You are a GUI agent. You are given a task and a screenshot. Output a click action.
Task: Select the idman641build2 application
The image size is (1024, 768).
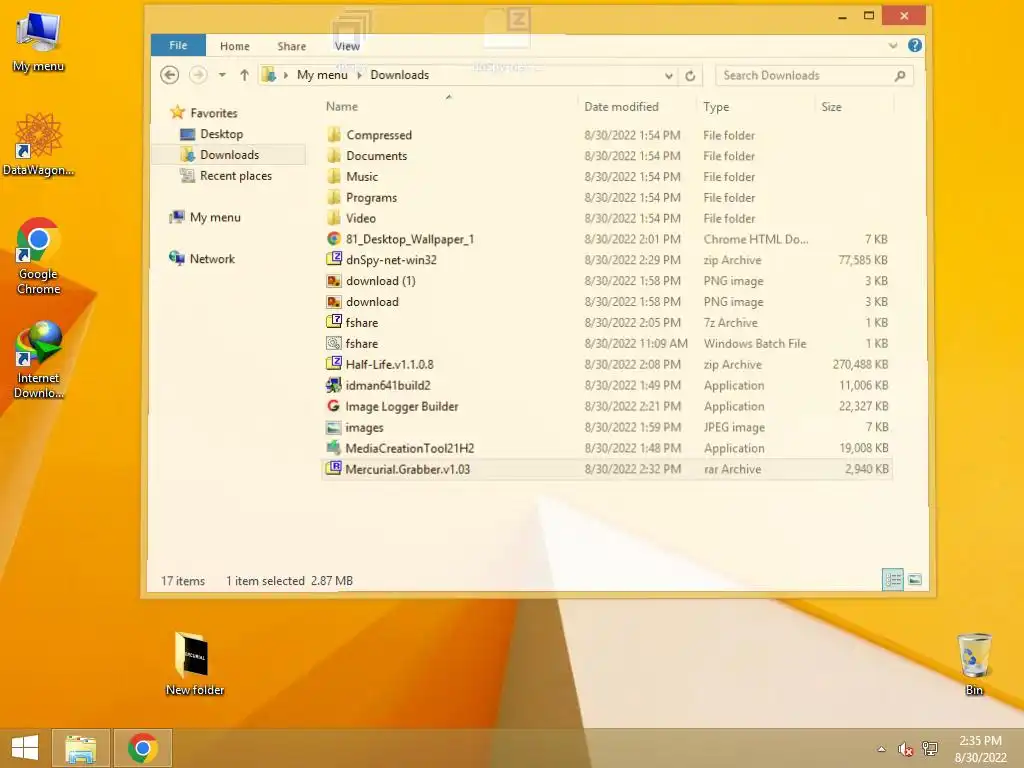(x=607, y=385)
